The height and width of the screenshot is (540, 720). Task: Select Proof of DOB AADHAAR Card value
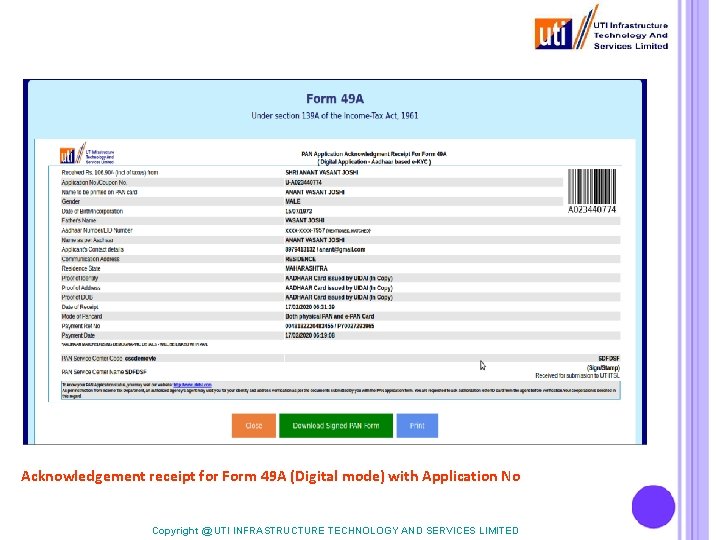[x=339, y=298]
